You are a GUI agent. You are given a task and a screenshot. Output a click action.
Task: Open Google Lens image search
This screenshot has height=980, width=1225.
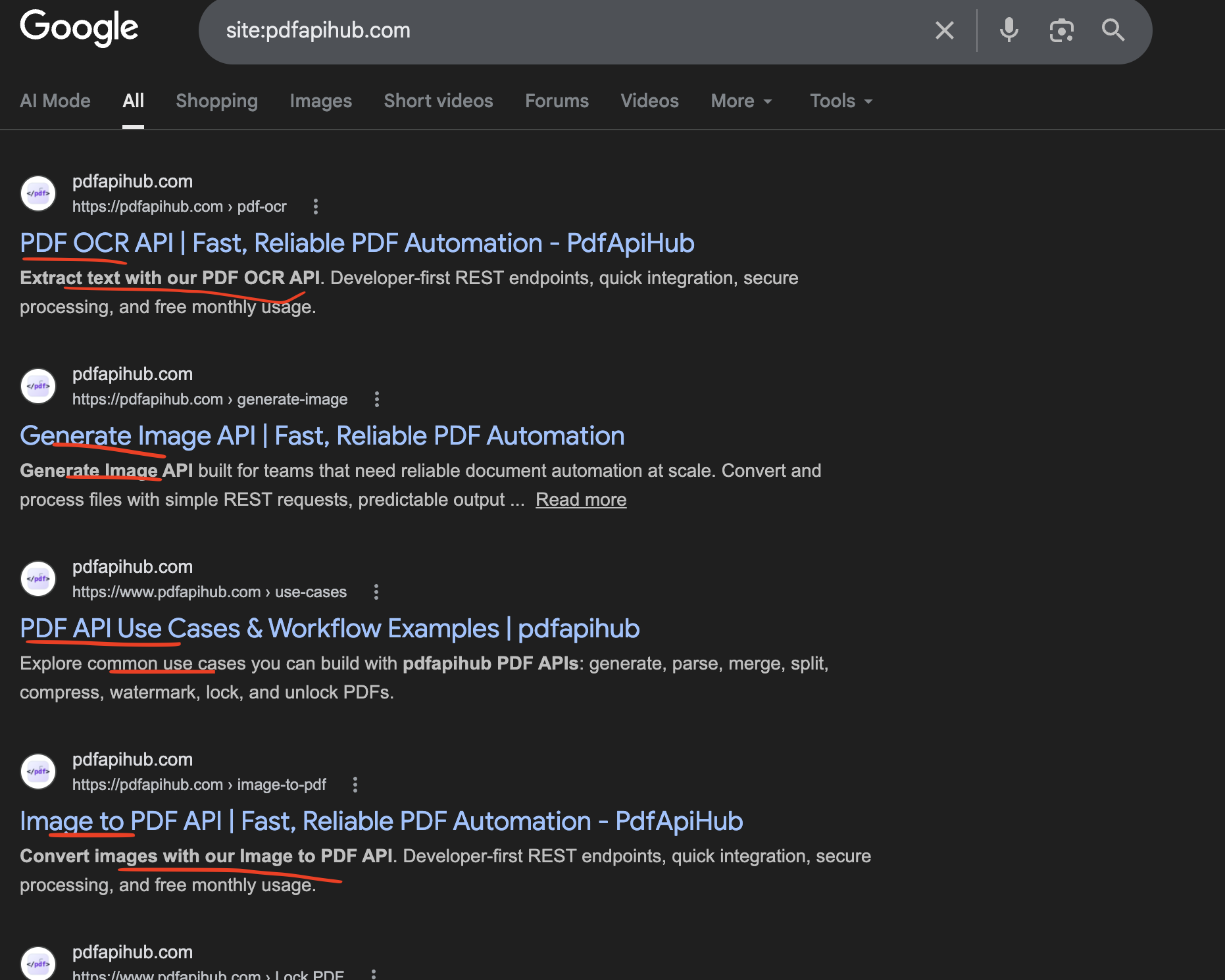click(x=1061, y=30)
